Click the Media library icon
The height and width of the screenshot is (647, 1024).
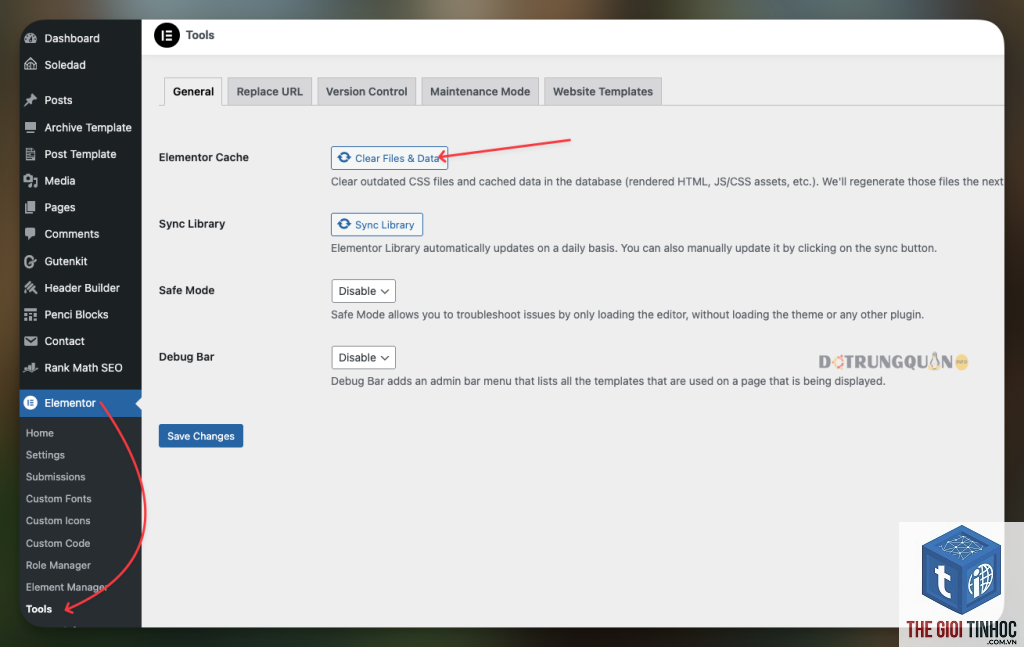click(x=31, y=181)
